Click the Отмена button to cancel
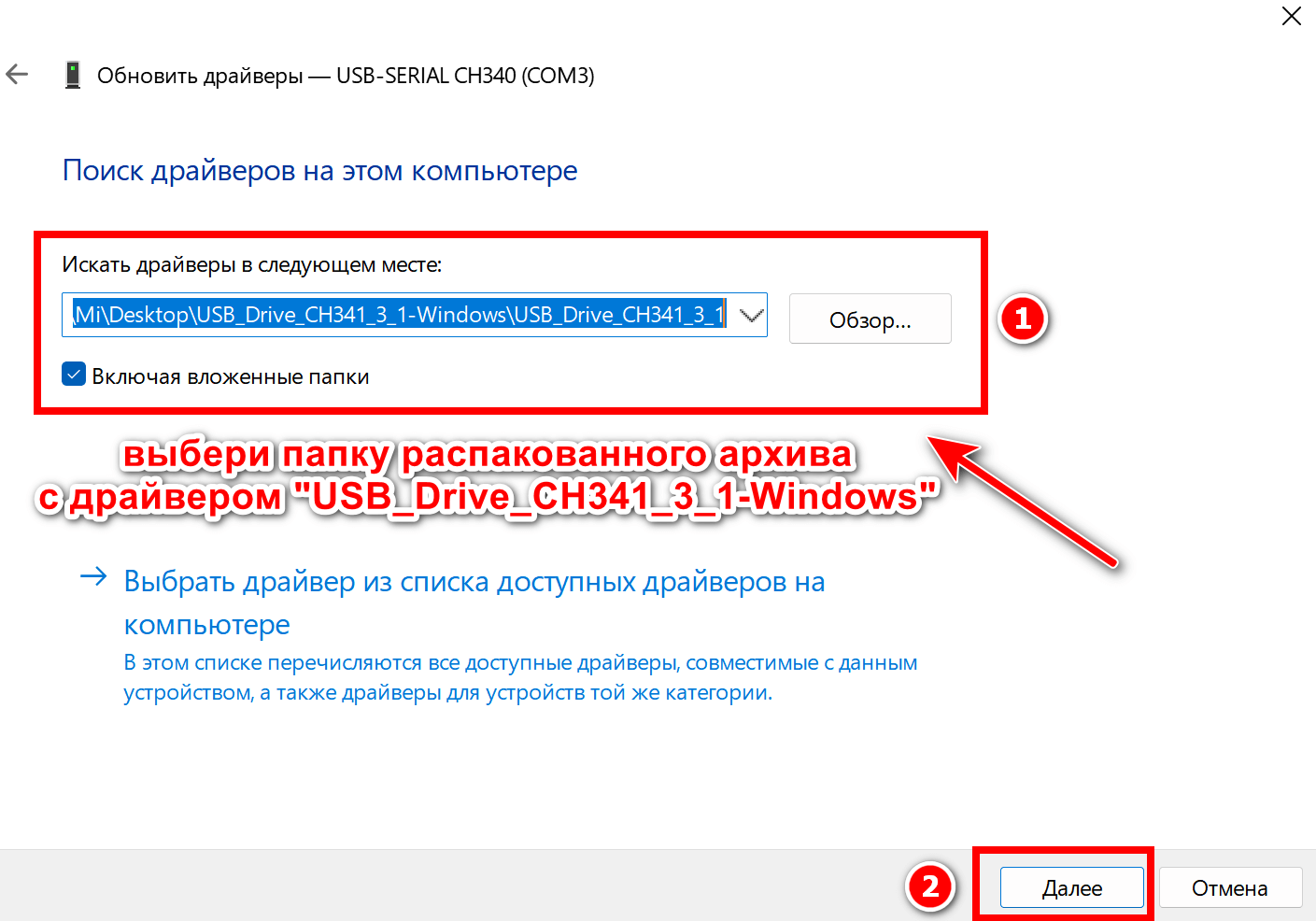The image size is (1316, 921). point(1230,887)
